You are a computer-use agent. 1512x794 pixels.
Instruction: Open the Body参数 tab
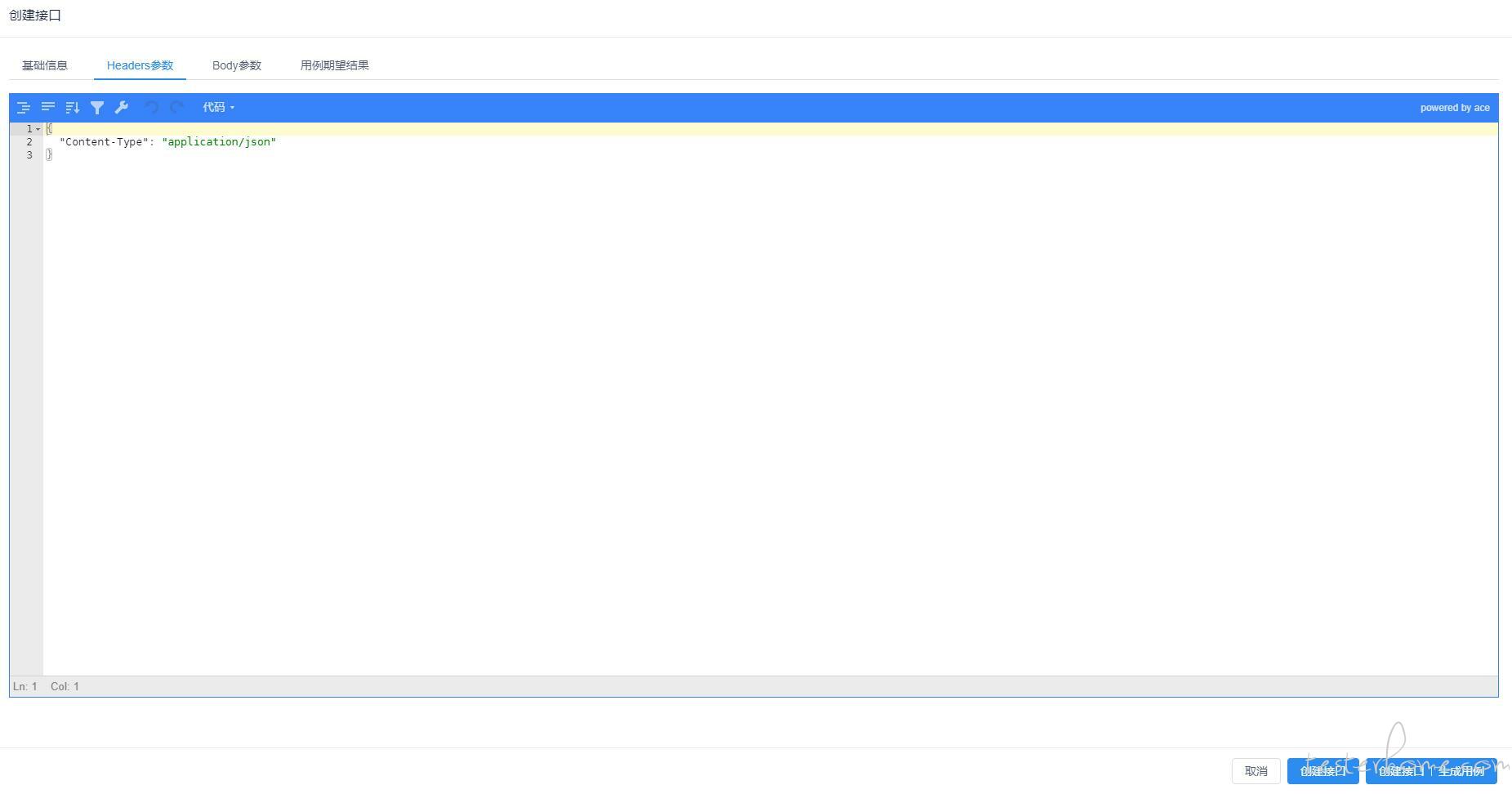click(237, 65)
